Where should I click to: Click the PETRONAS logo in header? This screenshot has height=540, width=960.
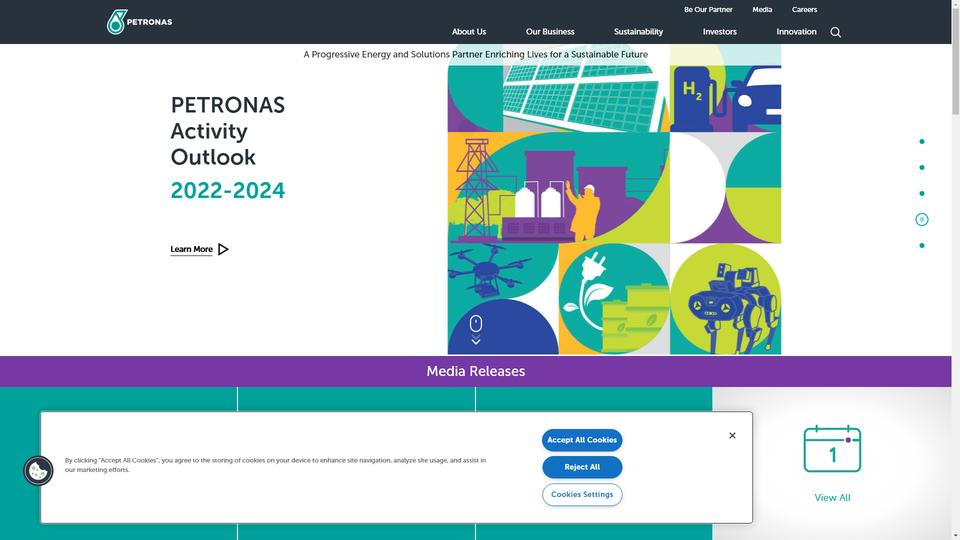pos(140,22)
